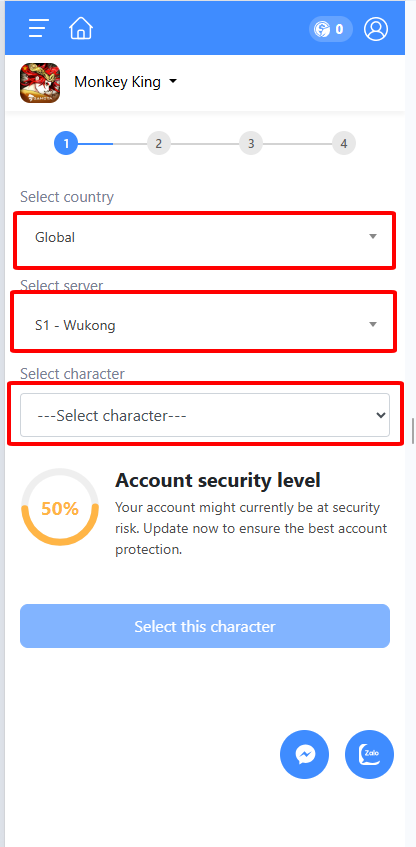Select step 3 in progress indicator

[x=251, y=144]
